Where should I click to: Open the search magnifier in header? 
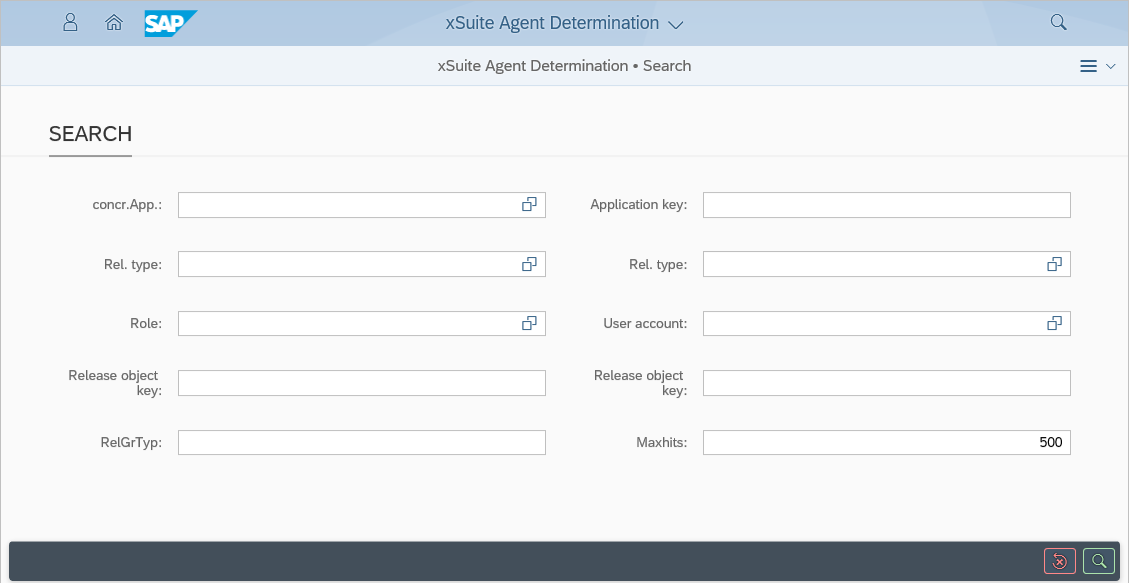click(1058, 22)
